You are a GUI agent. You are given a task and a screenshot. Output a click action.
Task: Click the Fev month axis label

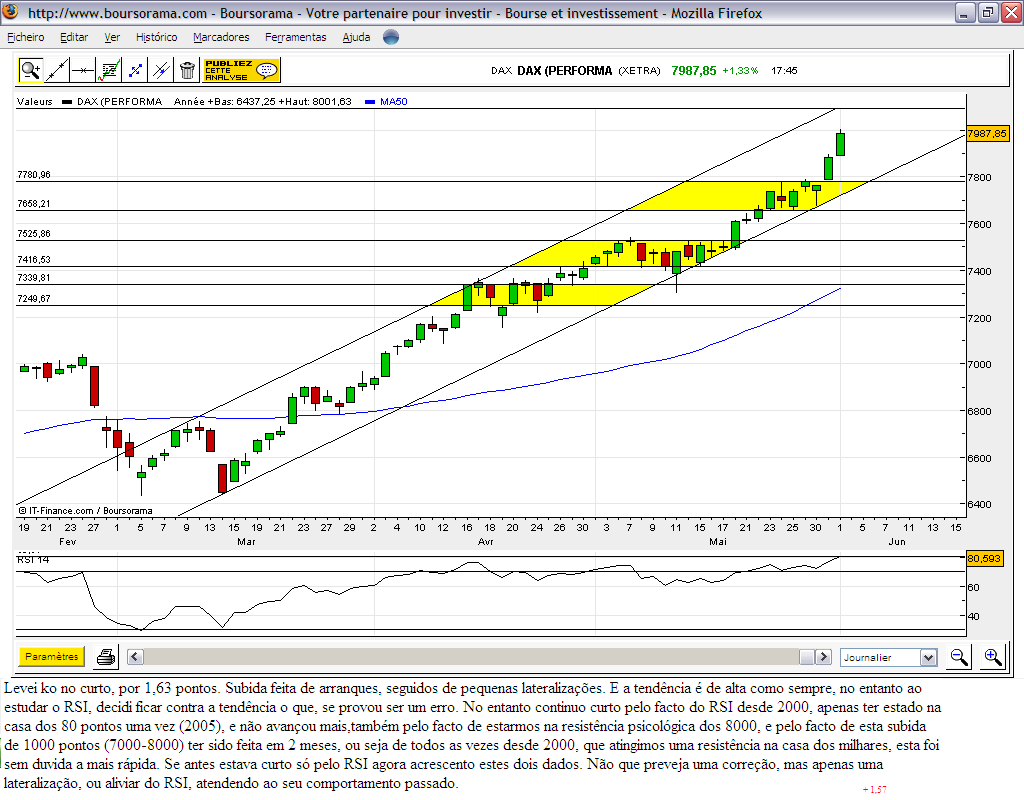coord(67,541)
